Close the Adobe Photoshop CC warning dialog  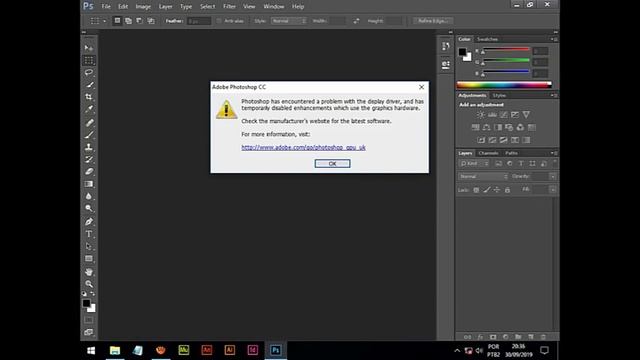click(x=421, y=87)
